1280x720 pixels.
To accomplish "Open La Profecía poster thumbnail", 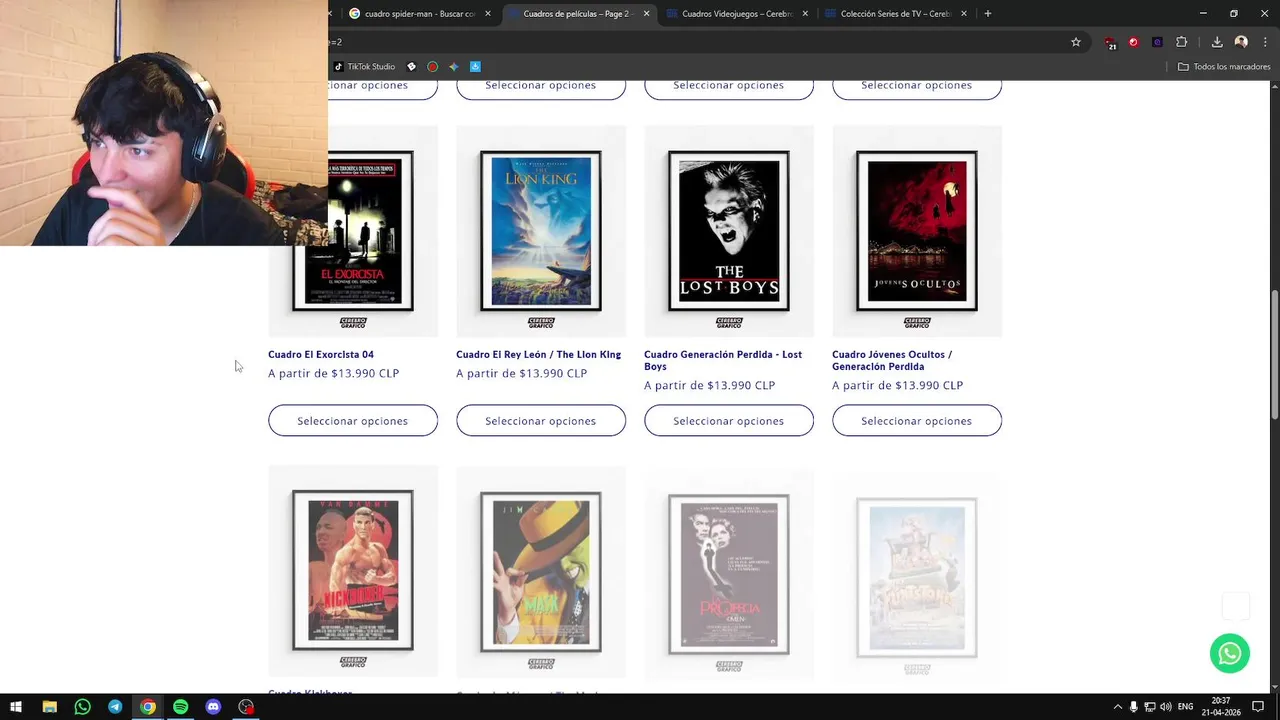I will click(x=729, y=573).
